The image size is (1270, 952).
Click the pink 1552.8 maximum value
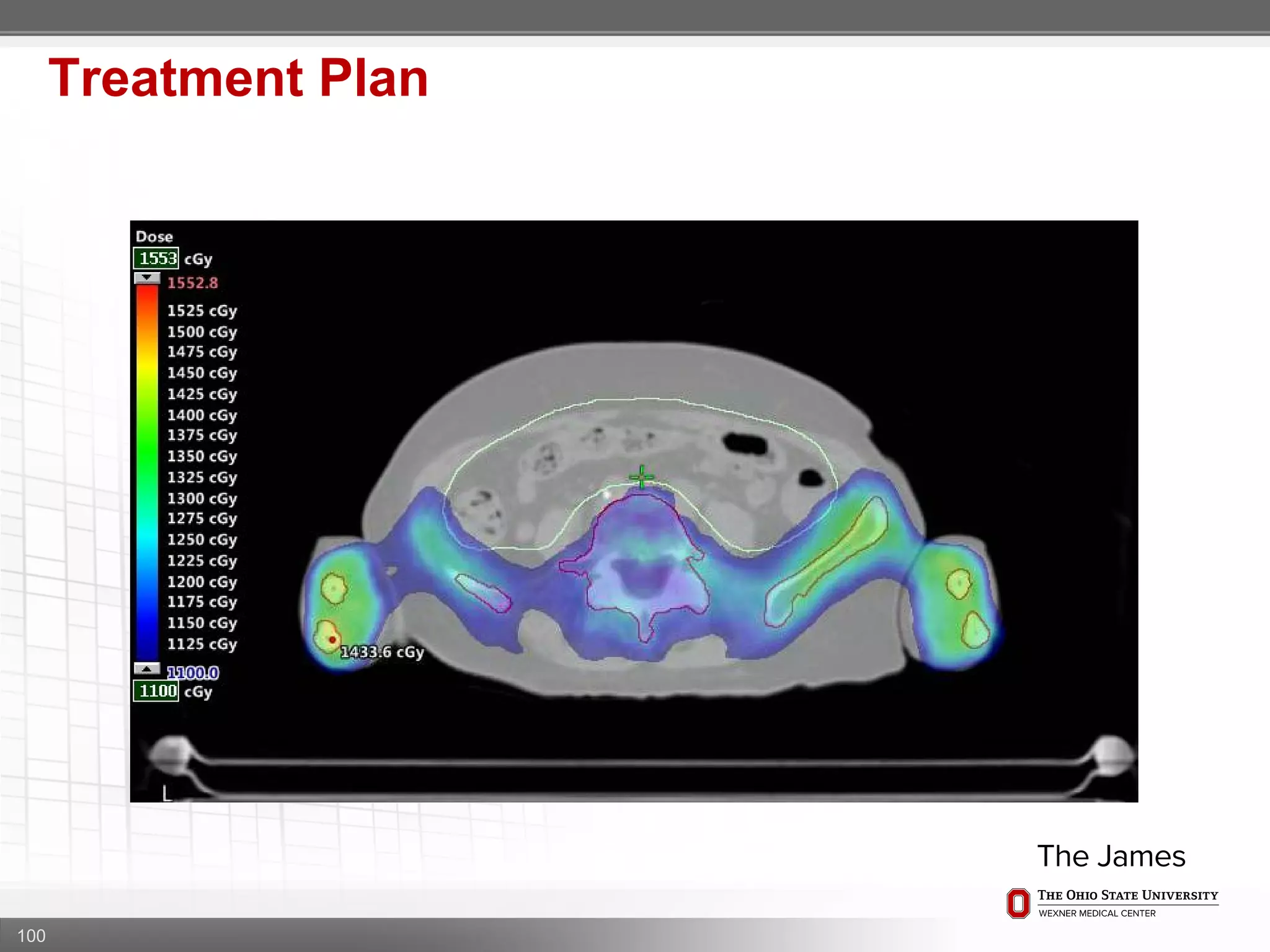click(193, 283)
